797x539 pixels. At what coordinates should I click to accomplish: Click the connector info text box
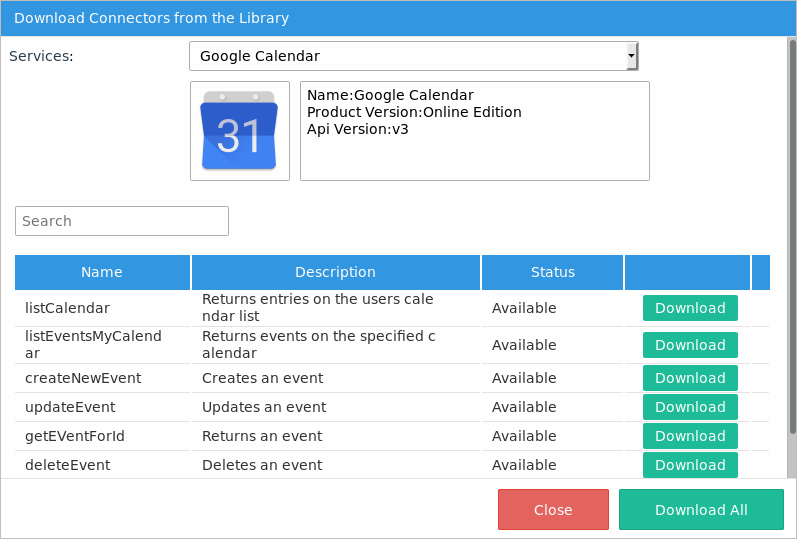click(x=475, y=131)
